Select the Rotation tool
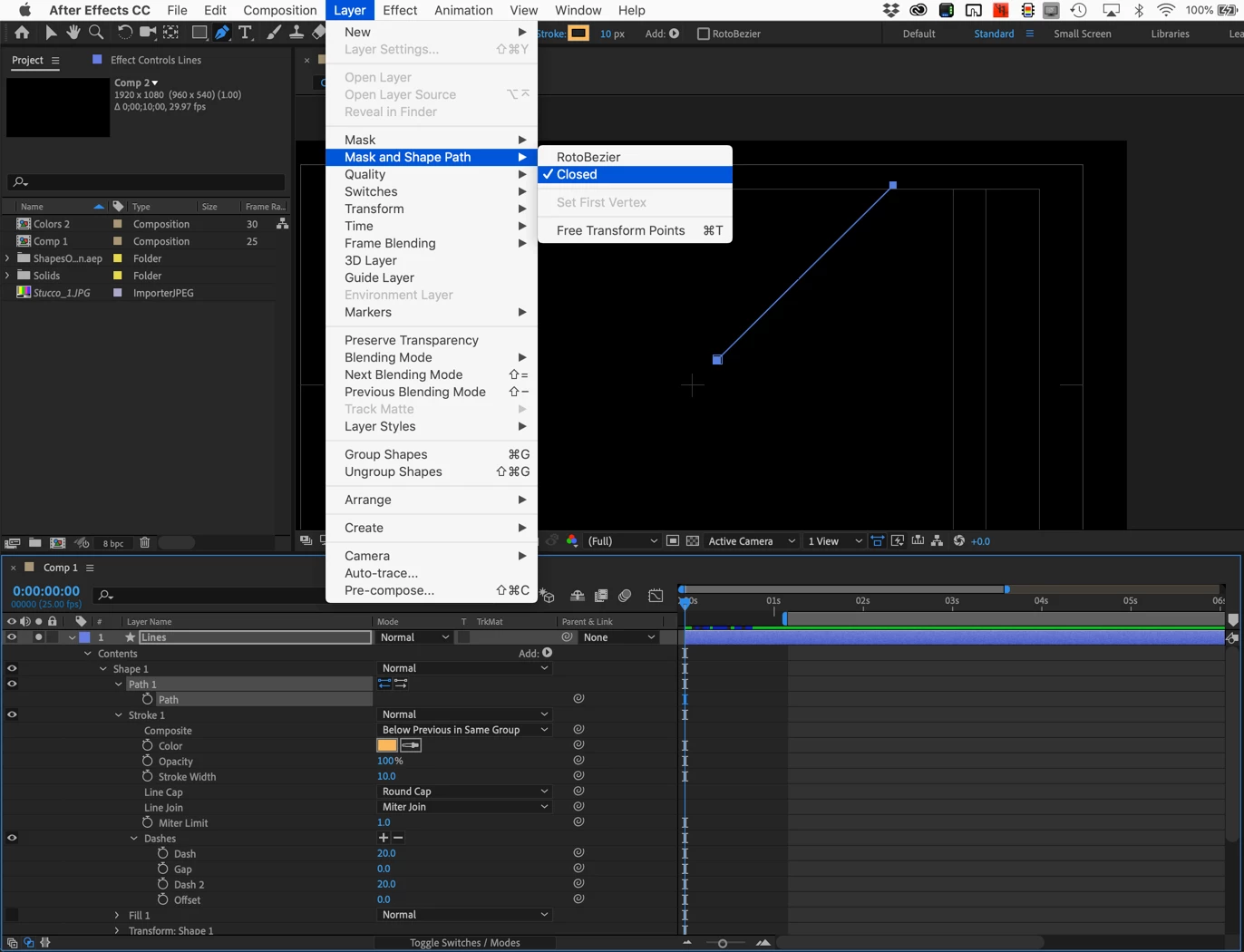The width and height of the screenshot is (1244, 952). [x=124, y=33]
